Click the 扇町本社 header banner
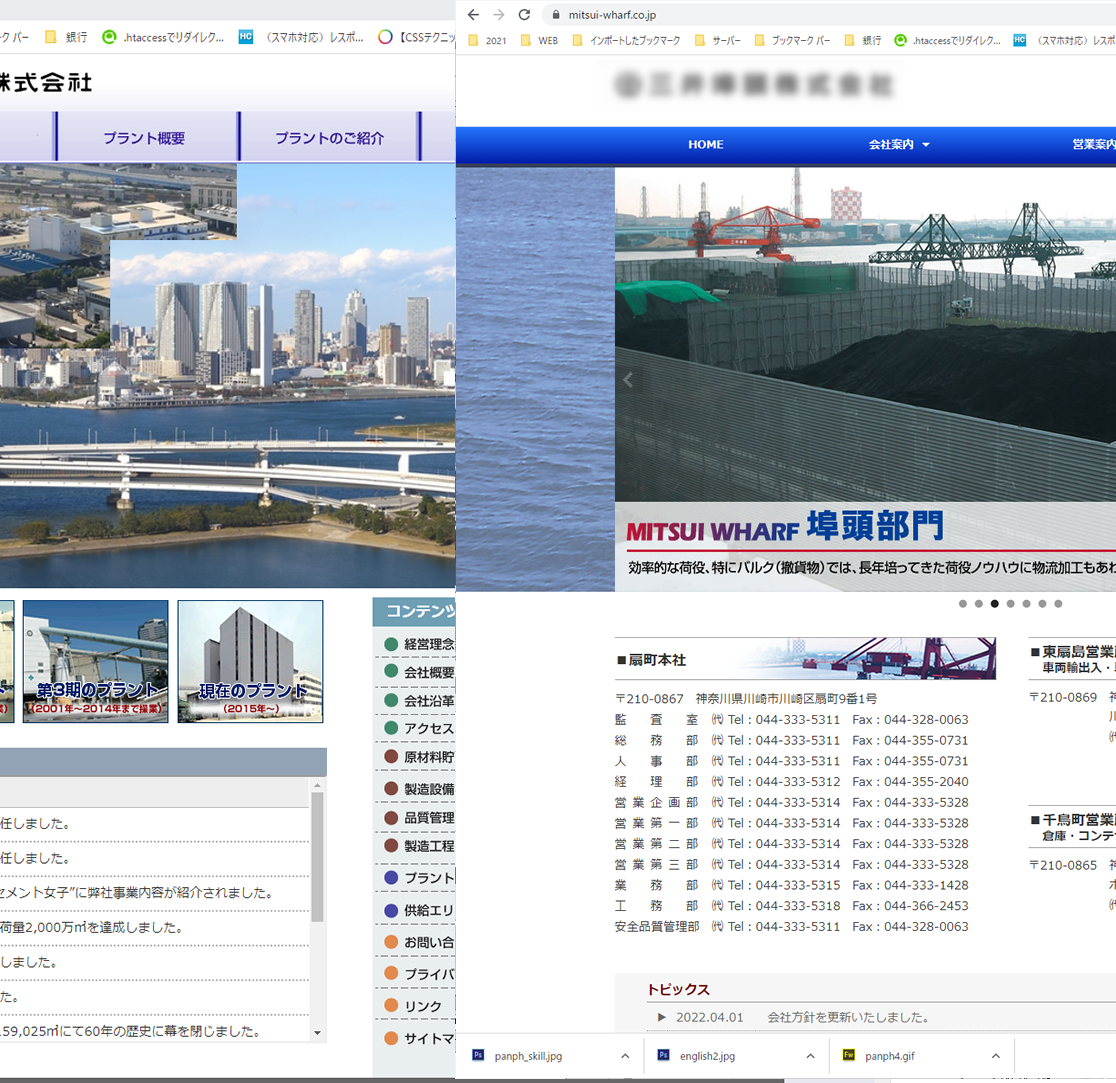The image size is (1116, 1083). [805, 659]
